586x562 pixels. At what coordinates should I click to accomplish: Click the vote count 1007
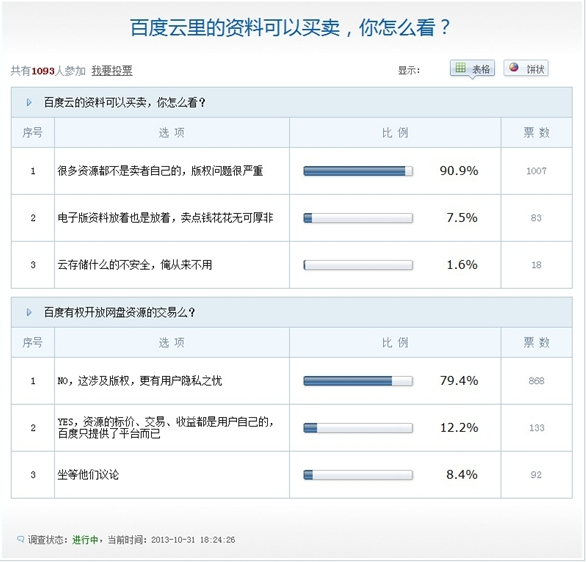coord(536,171)
